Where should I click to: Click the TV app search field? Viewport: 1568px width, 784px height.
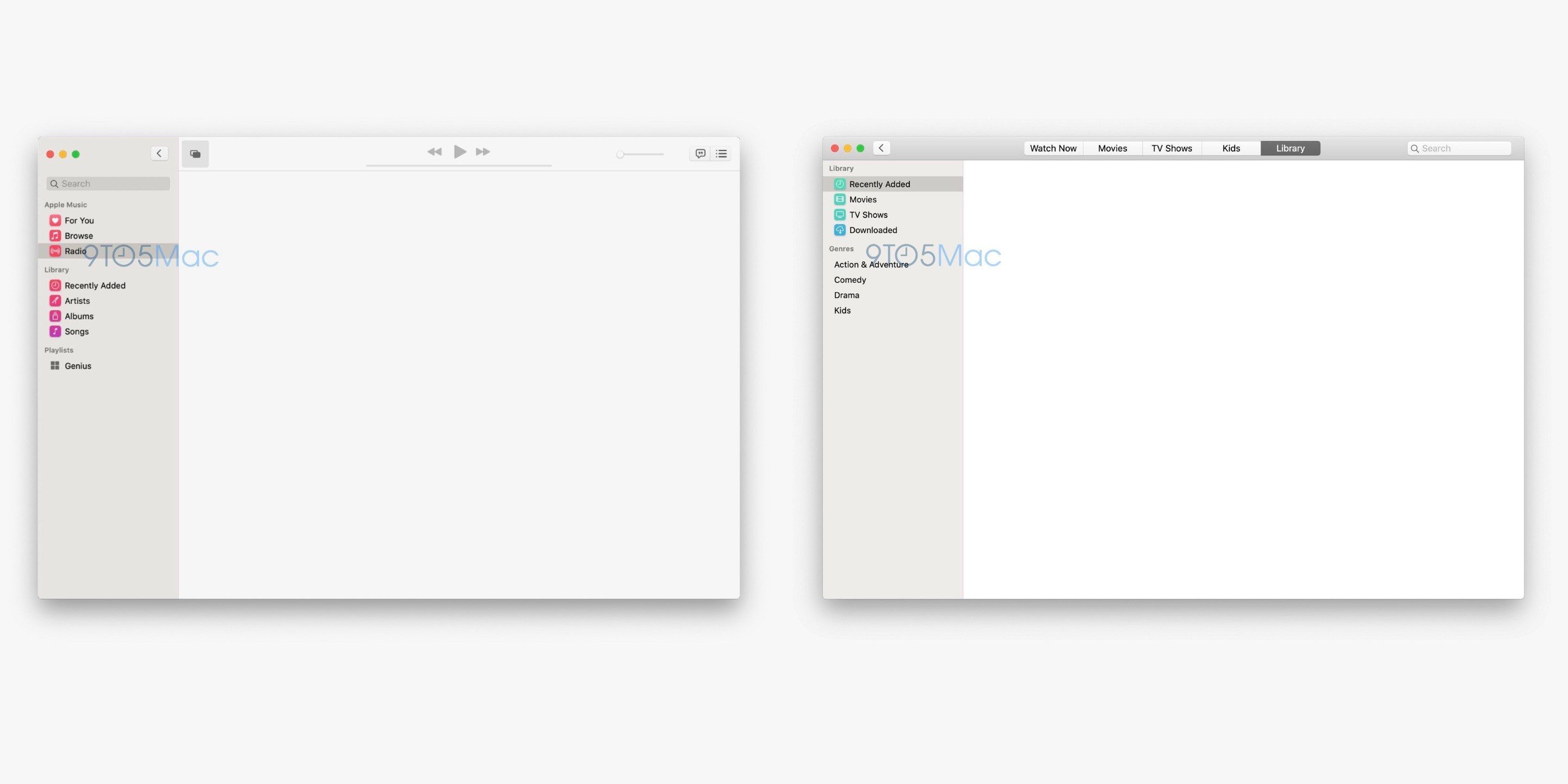coord(1459,148)
